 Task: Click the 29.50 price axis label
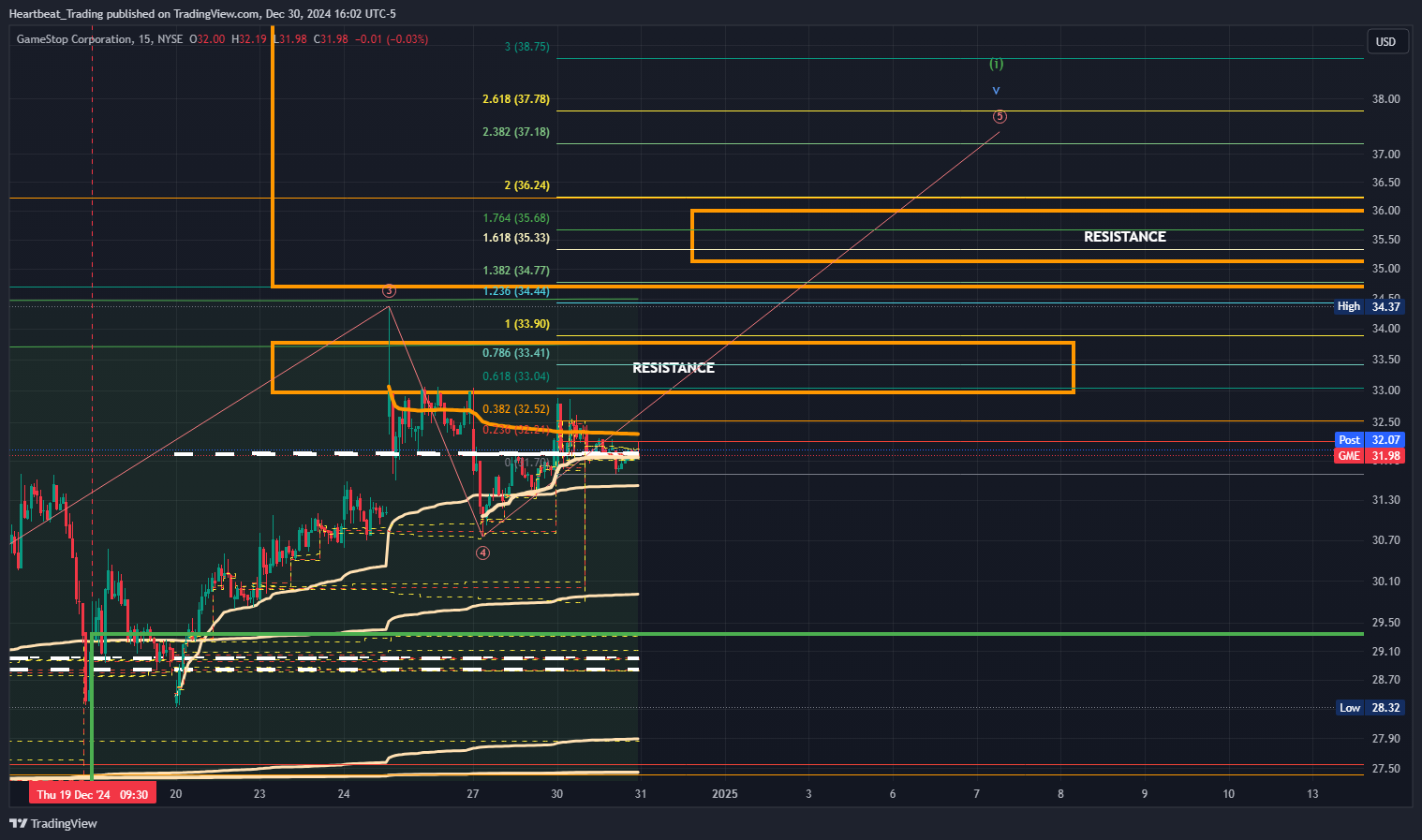click(1386, 623)
